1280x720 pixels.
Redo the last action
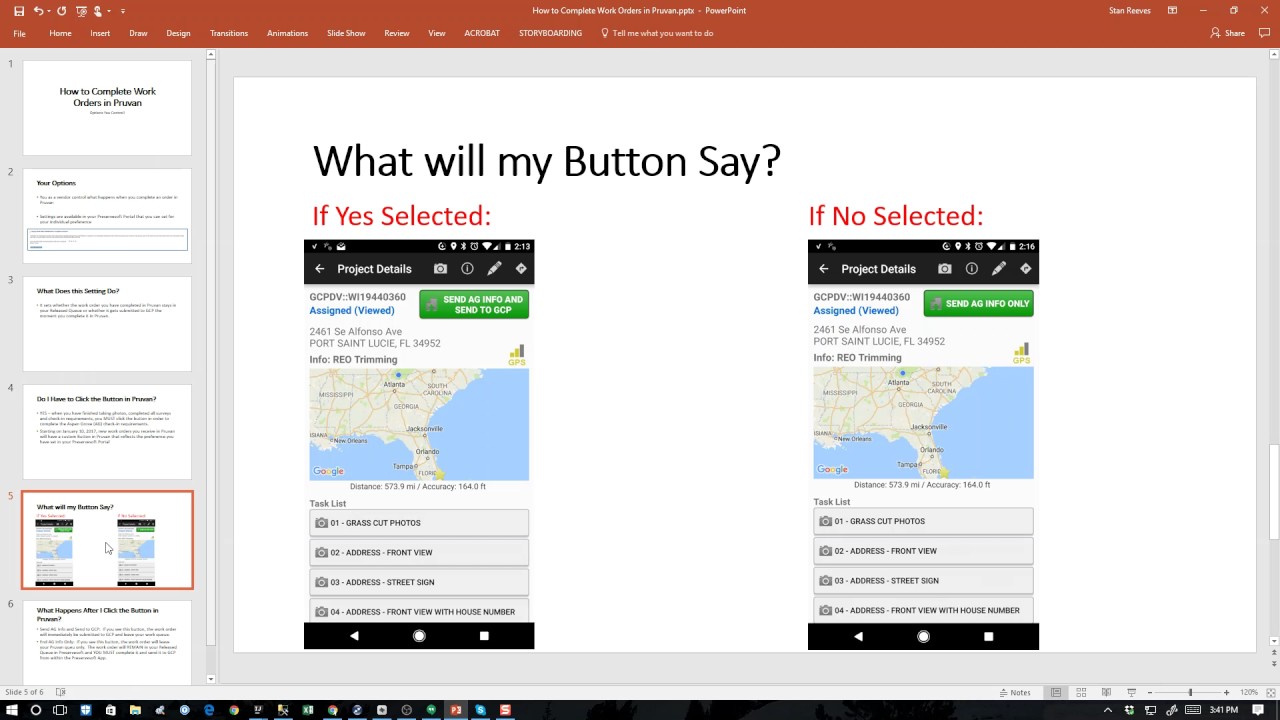[x=62, y=11]
